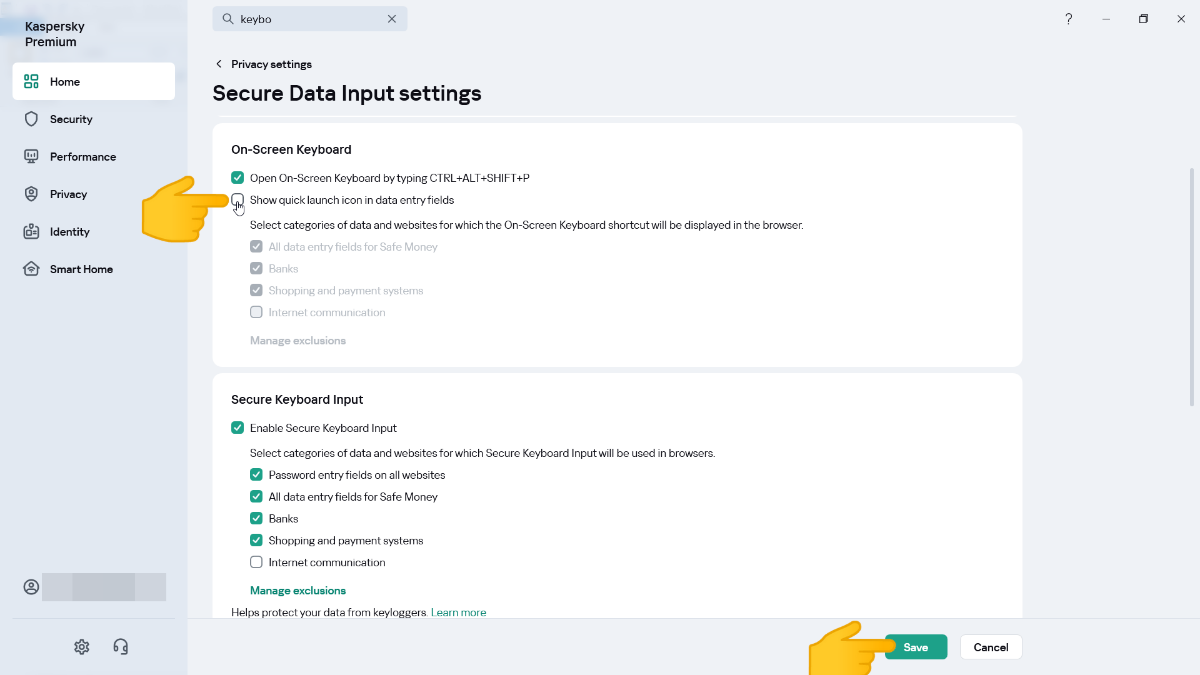
Task: Open settings gear icon at bottom
Action: pos(82,647)
